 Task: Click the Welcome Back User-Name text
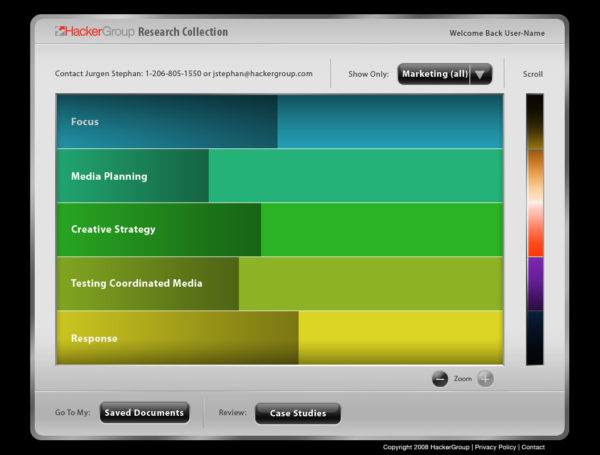tap(497, 33)
